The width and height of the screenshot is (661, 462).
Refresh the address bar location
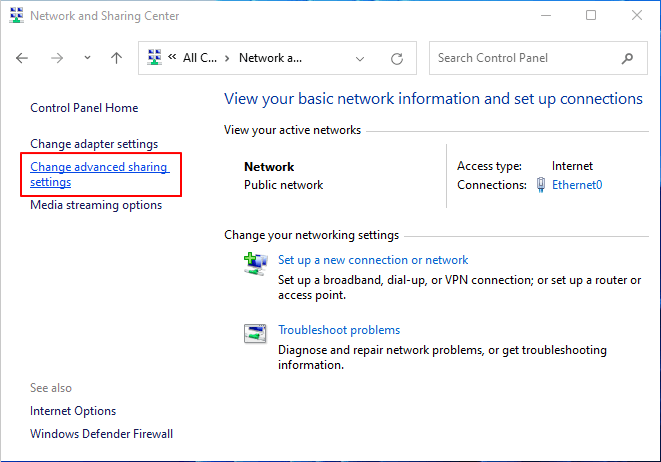(x=397, y=58)
